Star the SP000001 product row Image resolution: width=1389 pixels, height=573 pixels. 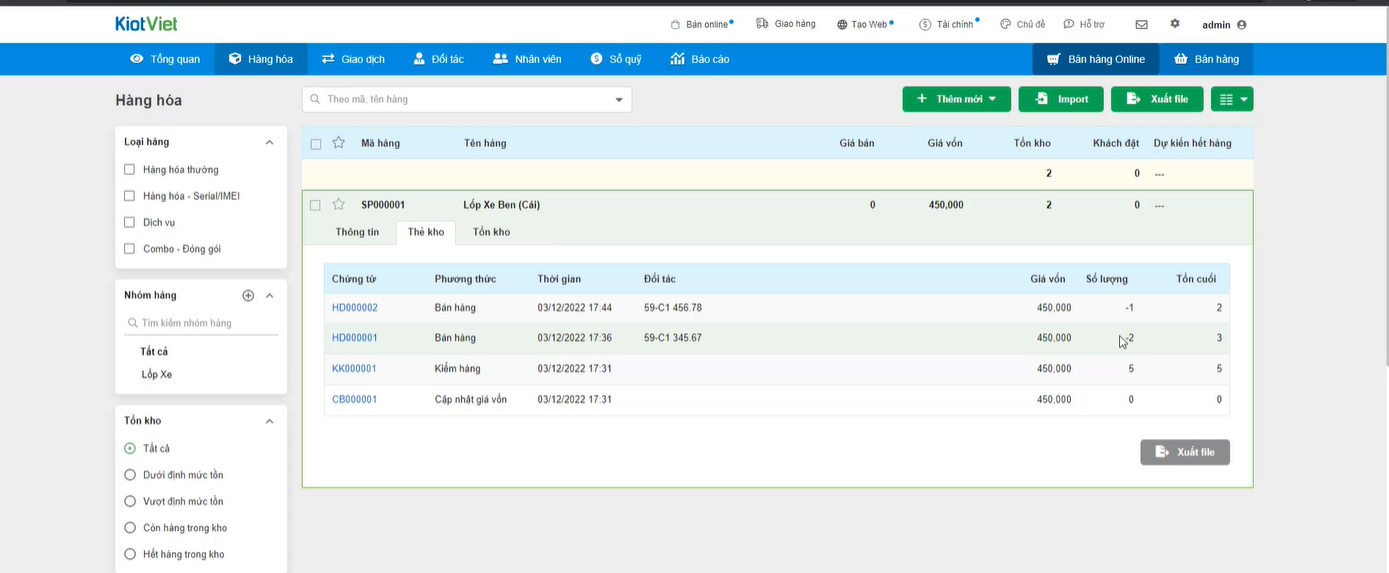click(x=339, y=204)
